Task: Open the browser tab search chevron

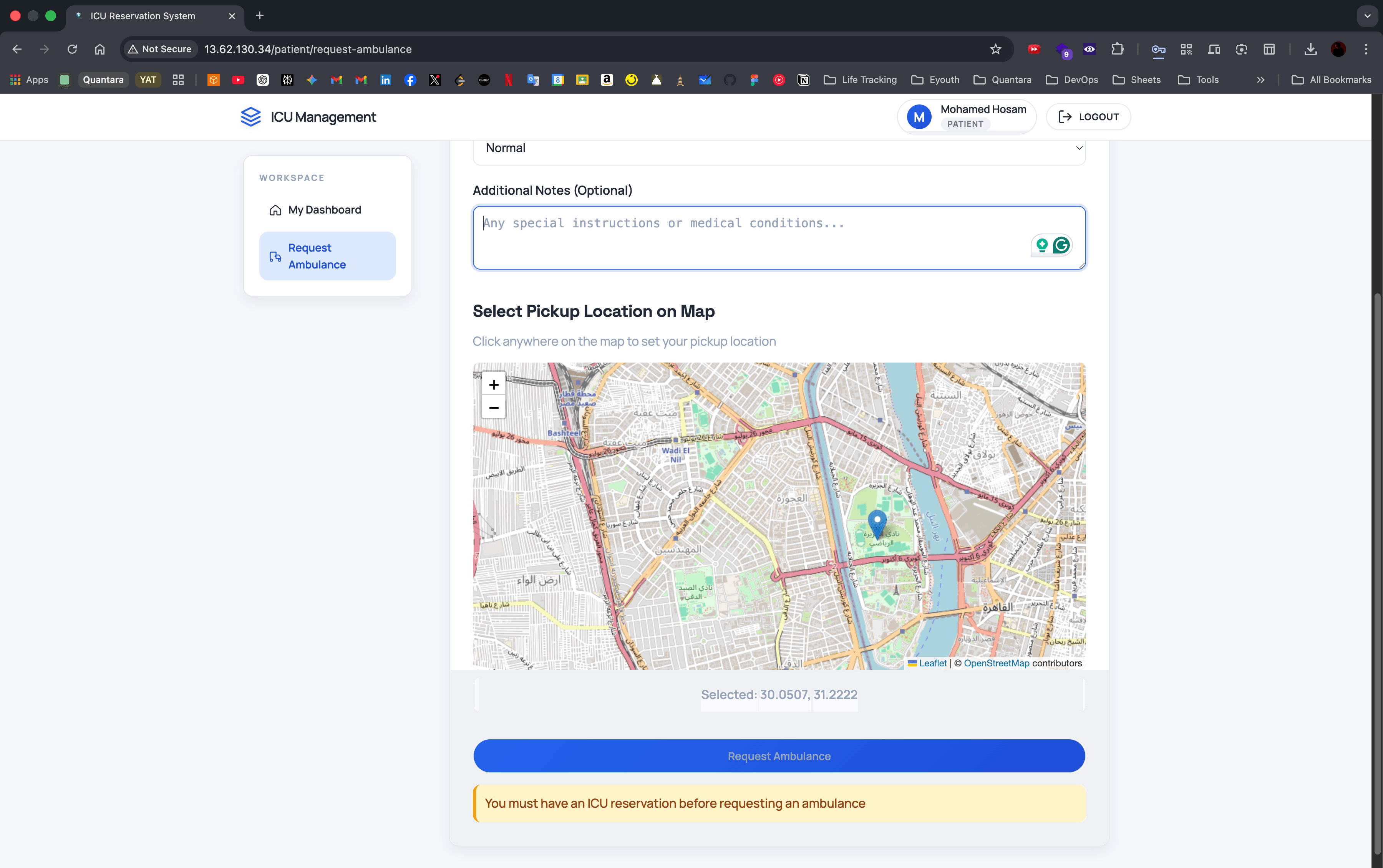Action: point(1367,16)
